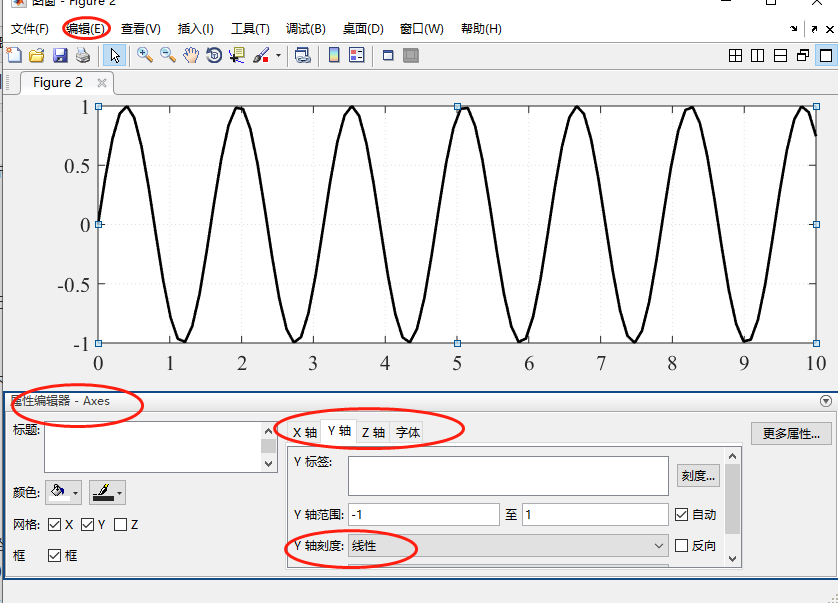Print the figure with the printer icon
838x603 pixels.
tap(83, 55)
